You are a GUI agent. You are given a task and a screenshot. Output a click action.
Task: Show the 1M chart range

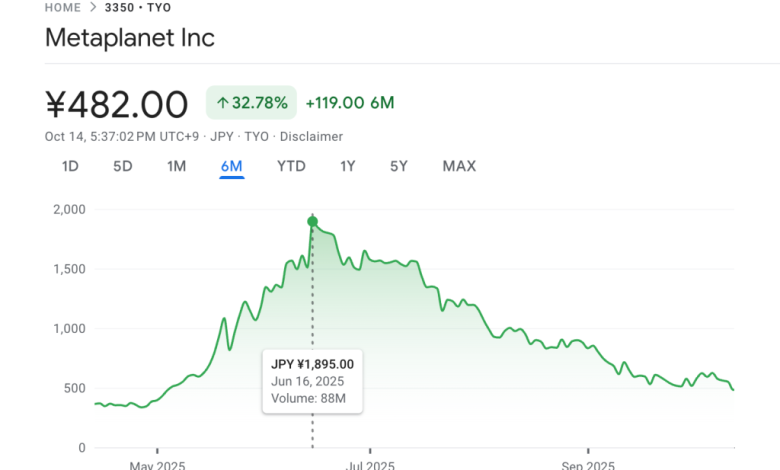(176, 166)
